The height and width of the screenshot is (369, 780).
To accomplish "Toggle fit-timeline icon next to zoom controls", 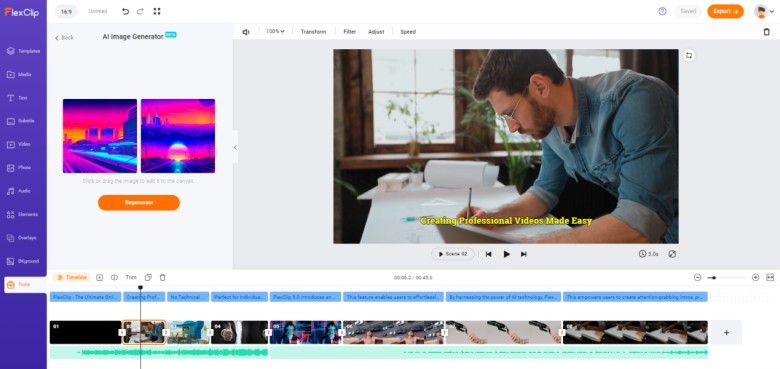I will pyautogui.click(x=770, y=277).
